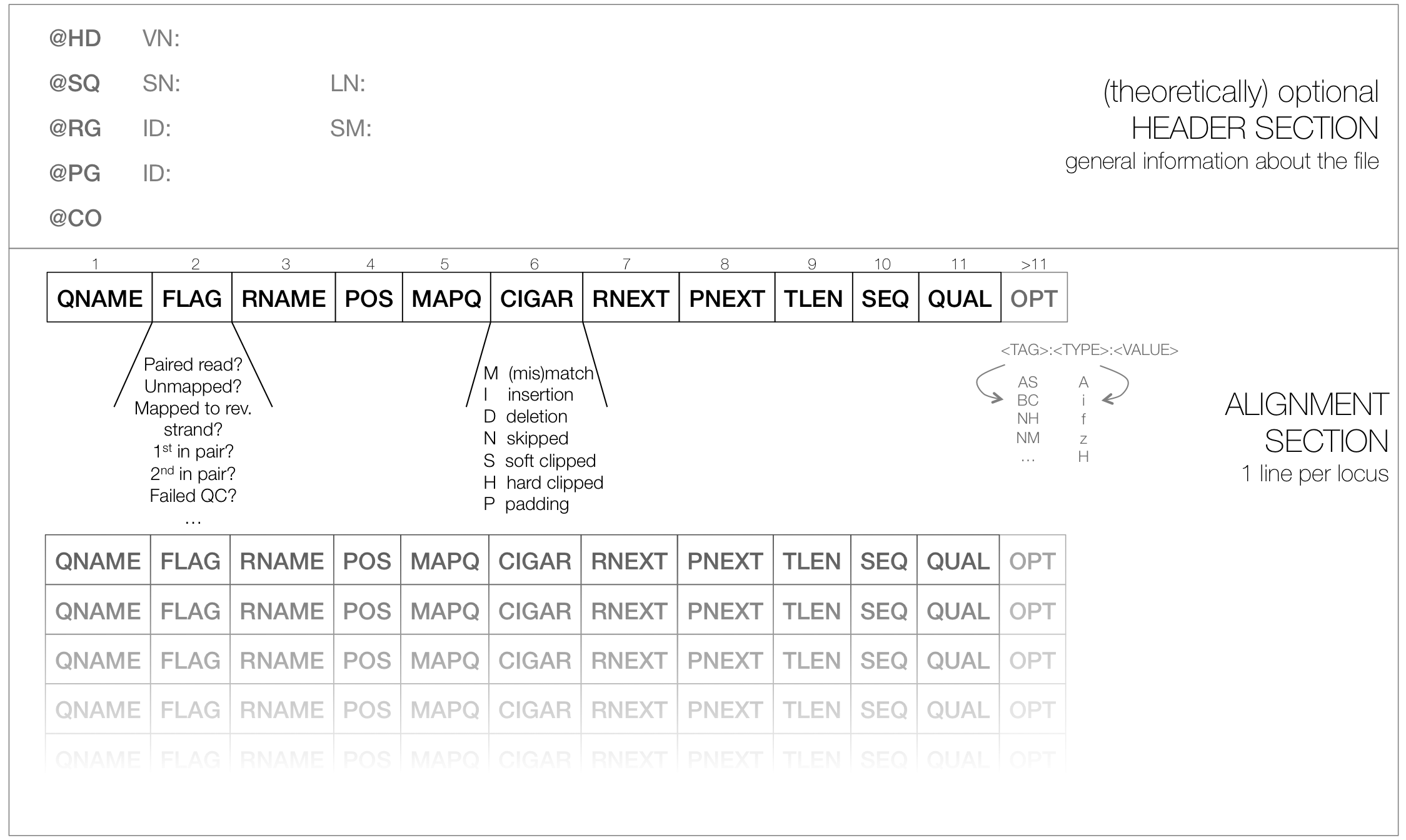Image resolution: width=1406 pixels, height=840 pixels.
Task: Select the bold black CIGAR cell in top row
Action: tap(536, 299)
